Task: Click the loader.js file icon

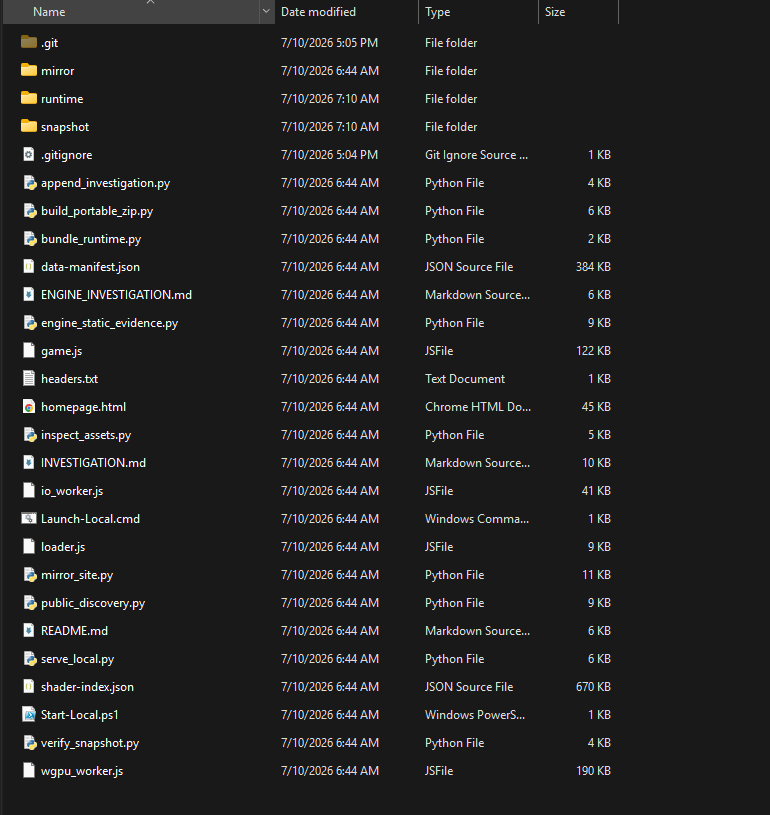Action: pos(29,547)
